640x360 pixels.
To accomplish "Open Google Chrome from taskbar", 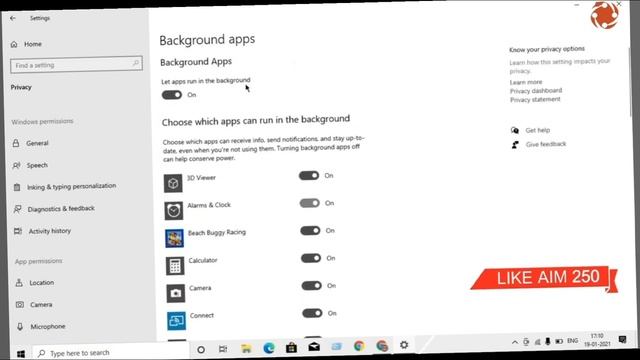I will (x=359, y=346).
